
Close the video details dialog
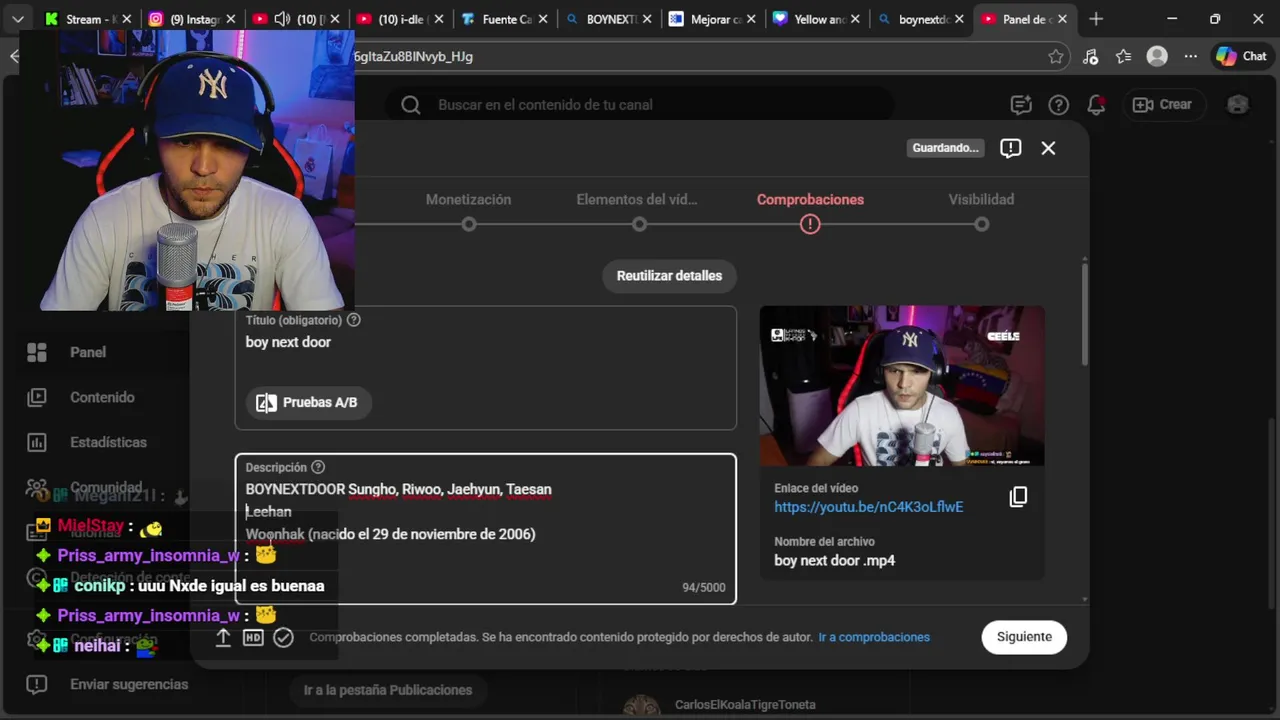pyautogui.click(x=1048, y=148)
